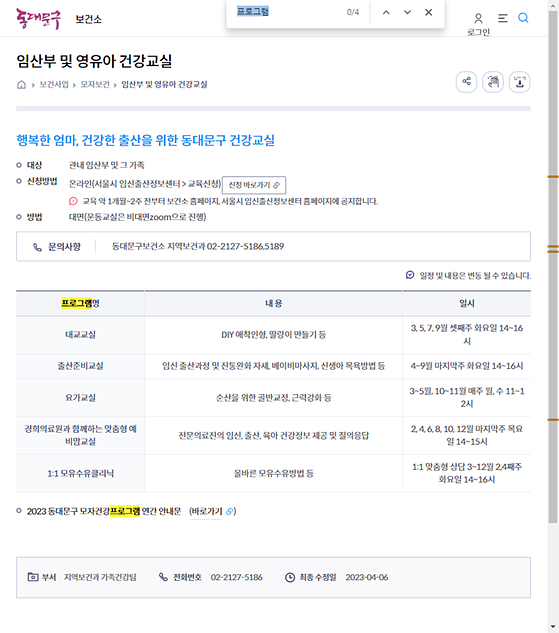The width and height of the screenshot is (559, 633).
Task: Click the red warning notice icon
Action: [x=73, y=201]
